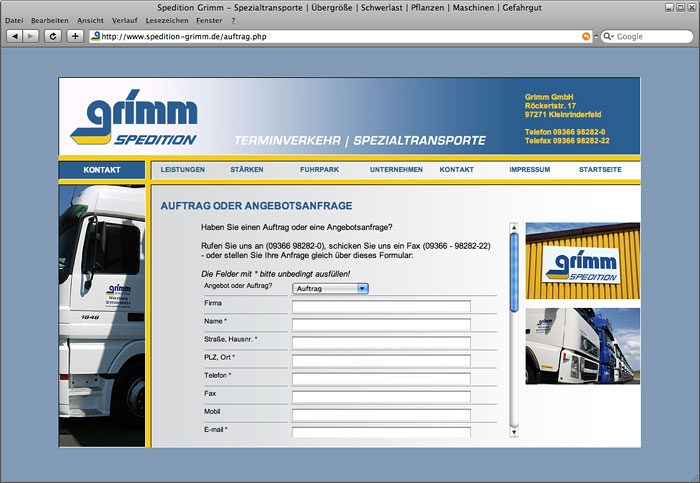Focus the Firma input field

(381, 306)
